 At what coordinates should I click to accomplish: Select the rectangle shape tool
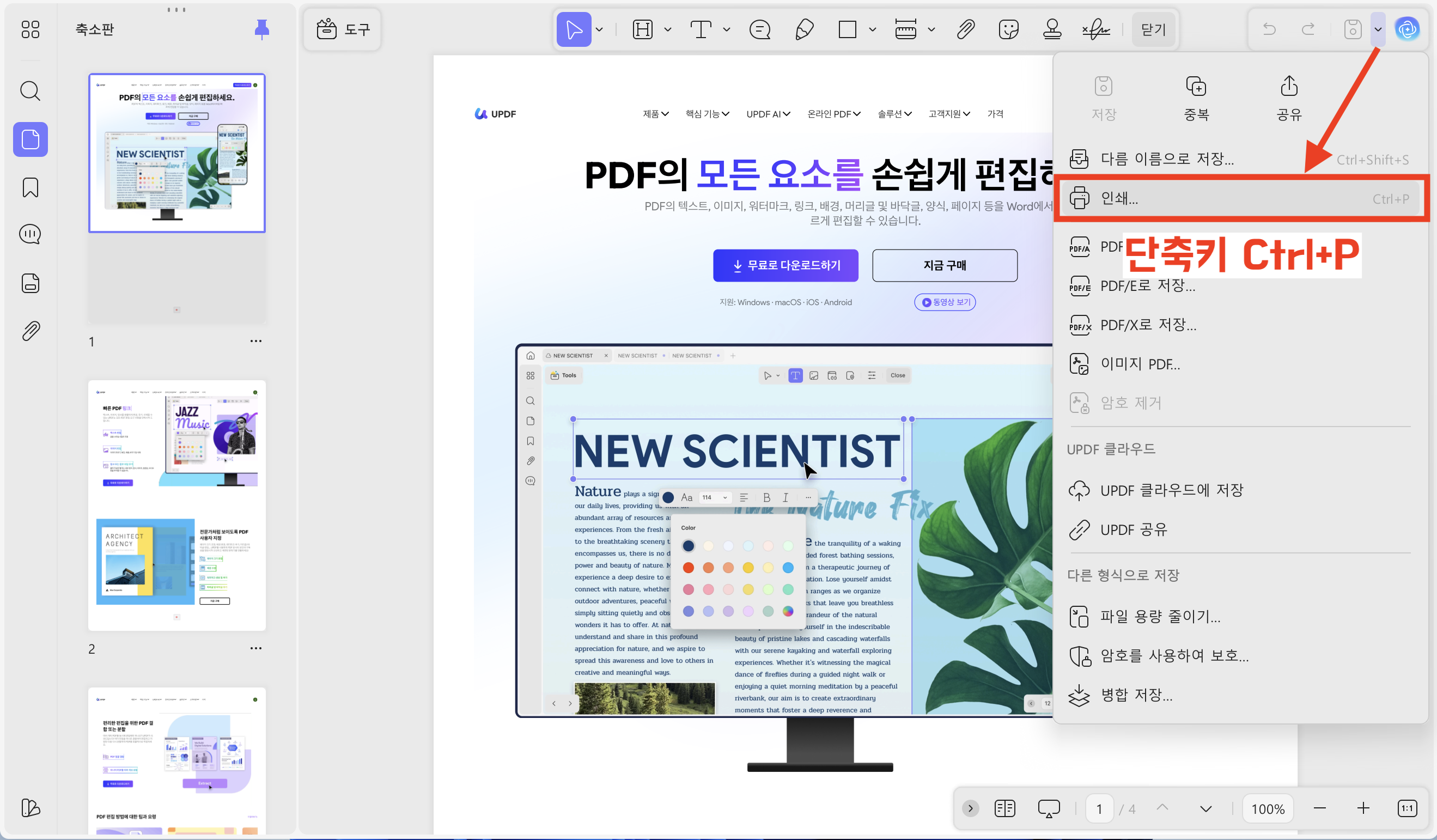[x=848, y=29]
